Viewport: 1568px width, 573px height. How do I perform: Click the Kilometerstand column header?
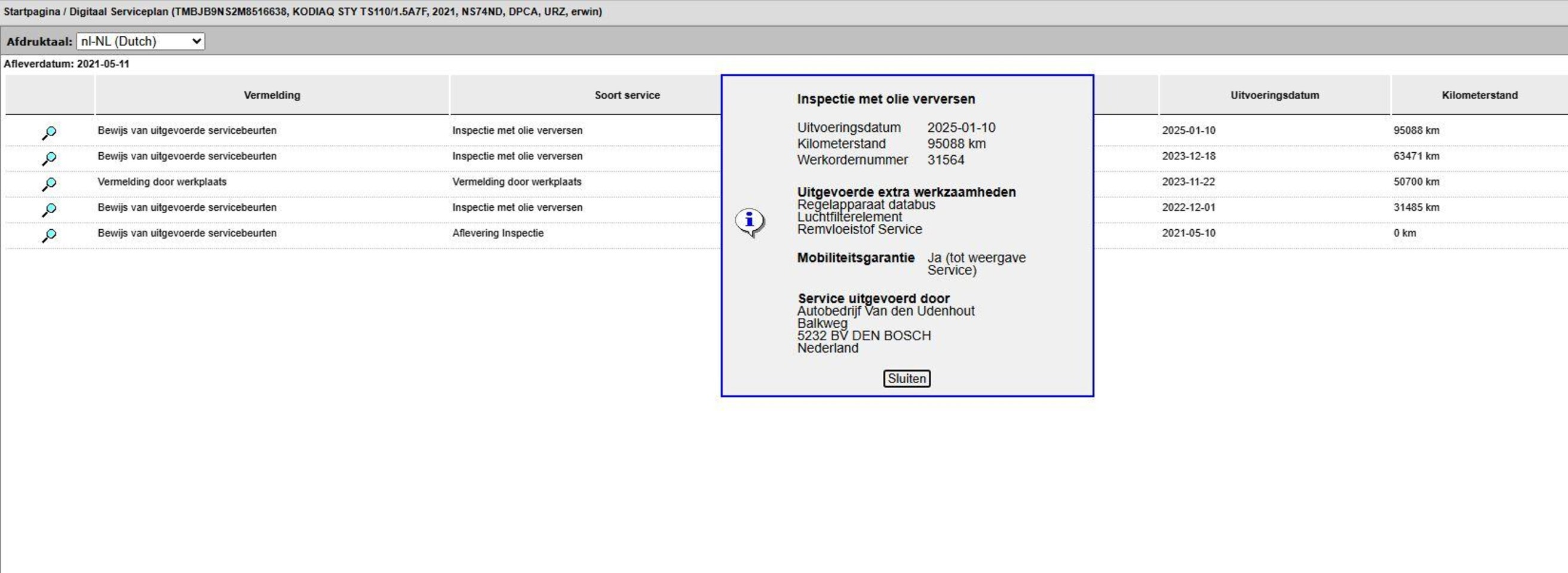(1479, 95)
